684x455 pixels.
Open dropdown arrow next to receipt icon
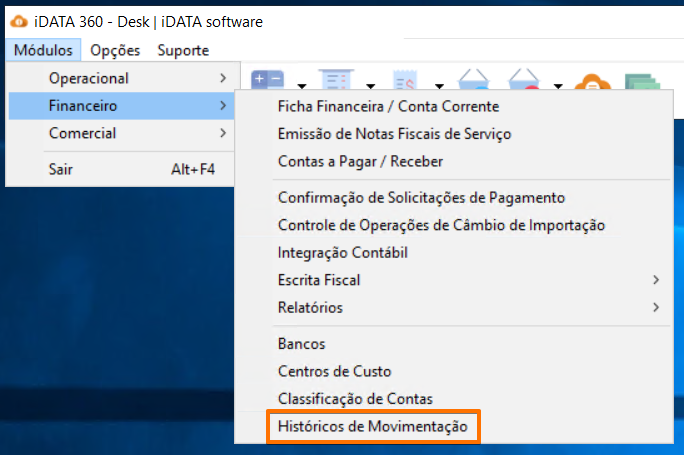coord(440,86)
